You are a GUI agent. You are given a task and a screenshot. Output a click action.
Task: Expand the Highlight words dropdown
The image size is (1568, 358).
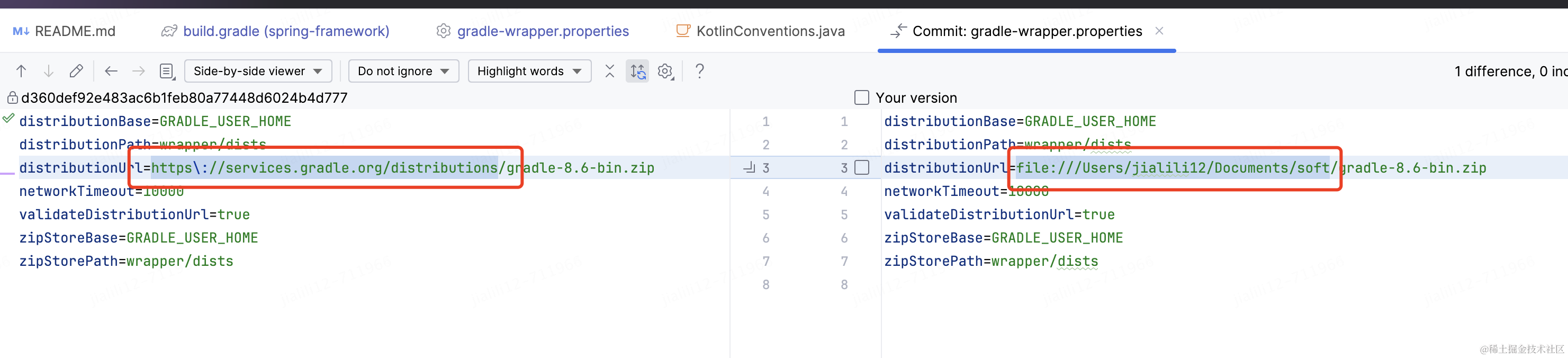coord(529,71)
